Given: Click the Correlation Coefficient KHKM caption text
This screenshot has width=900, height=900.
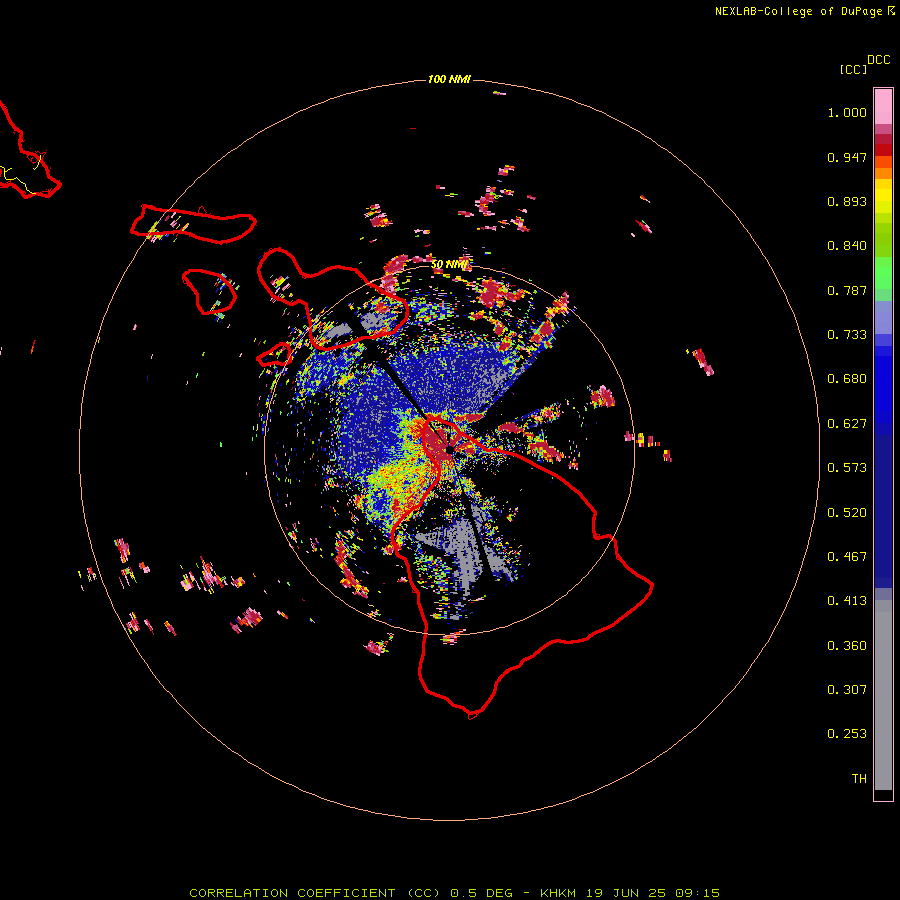Looking at the screenshot, I should [454, 893].
